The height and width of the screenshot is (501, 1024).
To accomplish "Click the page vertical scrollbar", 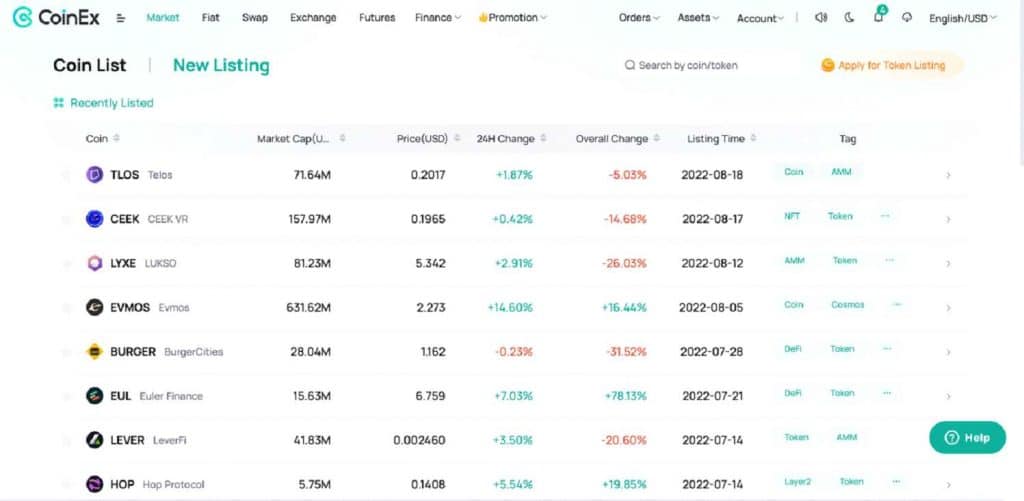I will click(x=1021, y=85).
